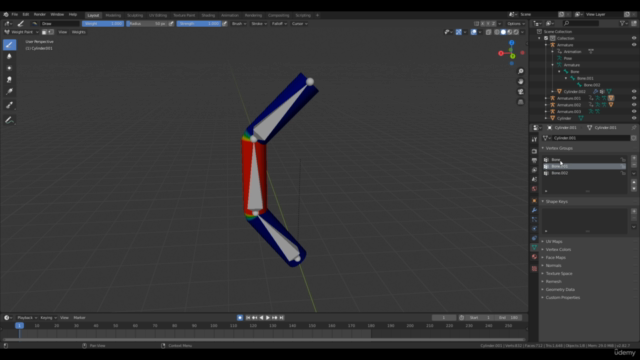The width and height of the screenshot is (640, 360).
Task: Expand Armature.001 in the outliner
Action: (546, 98)
